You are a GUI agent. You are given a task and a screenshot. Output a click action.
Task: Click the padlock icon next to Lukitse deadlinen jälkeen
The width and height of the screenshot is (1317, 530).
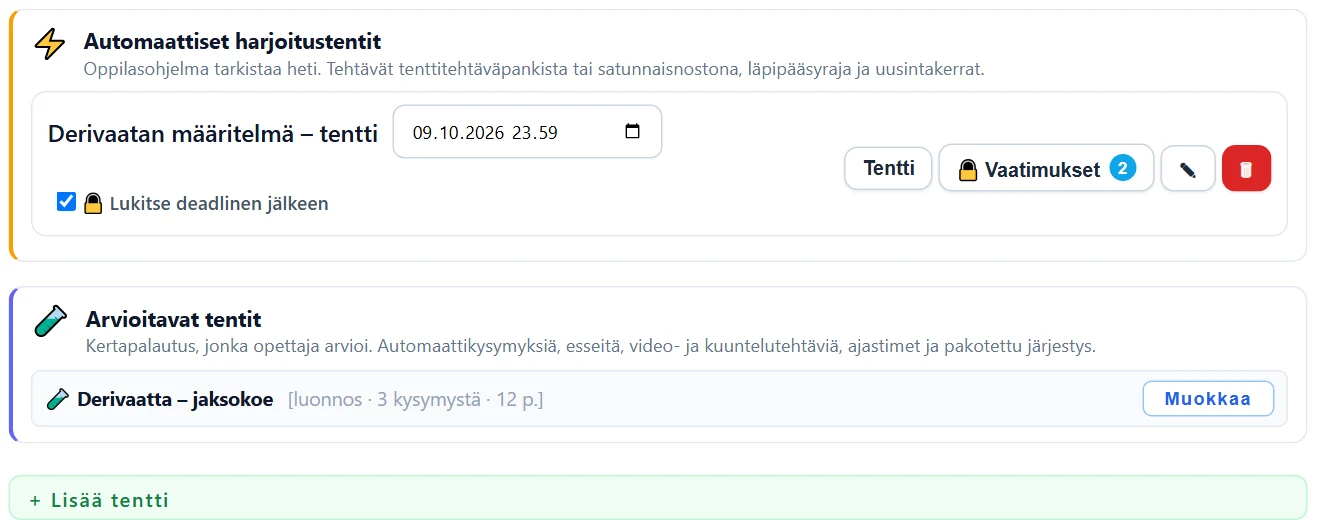93,204
